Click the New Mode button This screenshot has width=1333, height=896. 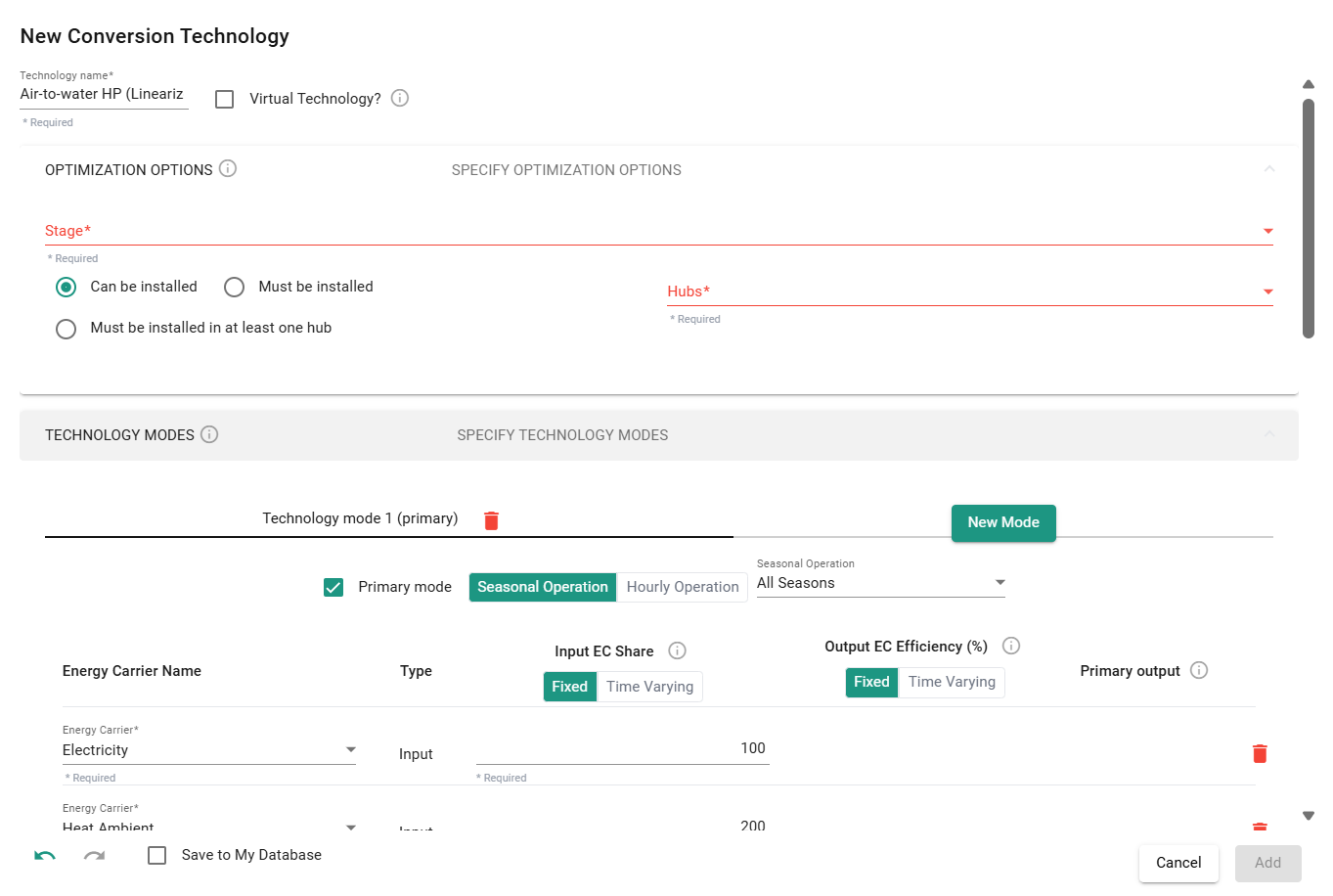pyautogui.click(x=1003, y=522)
